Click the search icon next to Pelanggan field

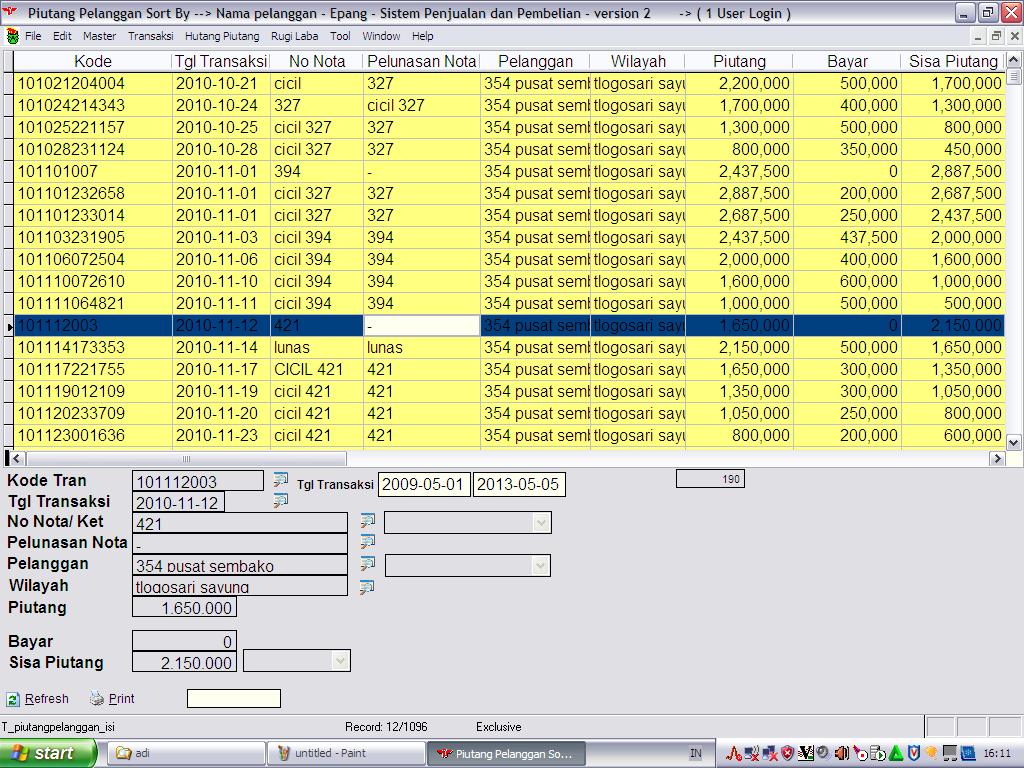point(367,564)
